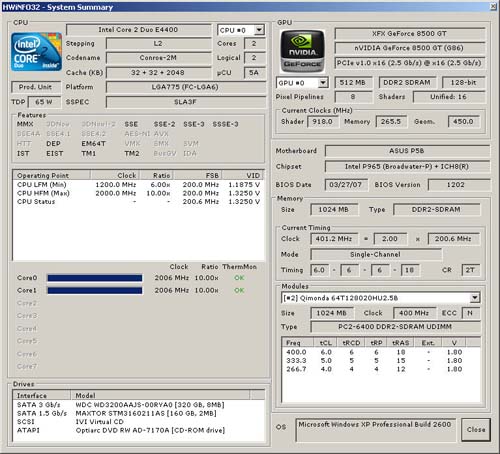
Task: Select the CPU LFM (Min) row
Action: 138,185
